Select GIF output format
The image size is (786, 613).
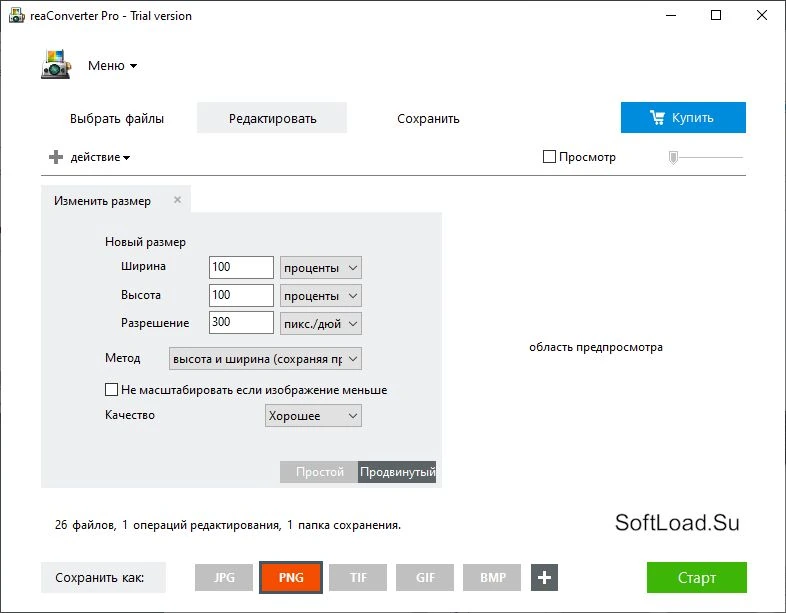tap(425, 577)
